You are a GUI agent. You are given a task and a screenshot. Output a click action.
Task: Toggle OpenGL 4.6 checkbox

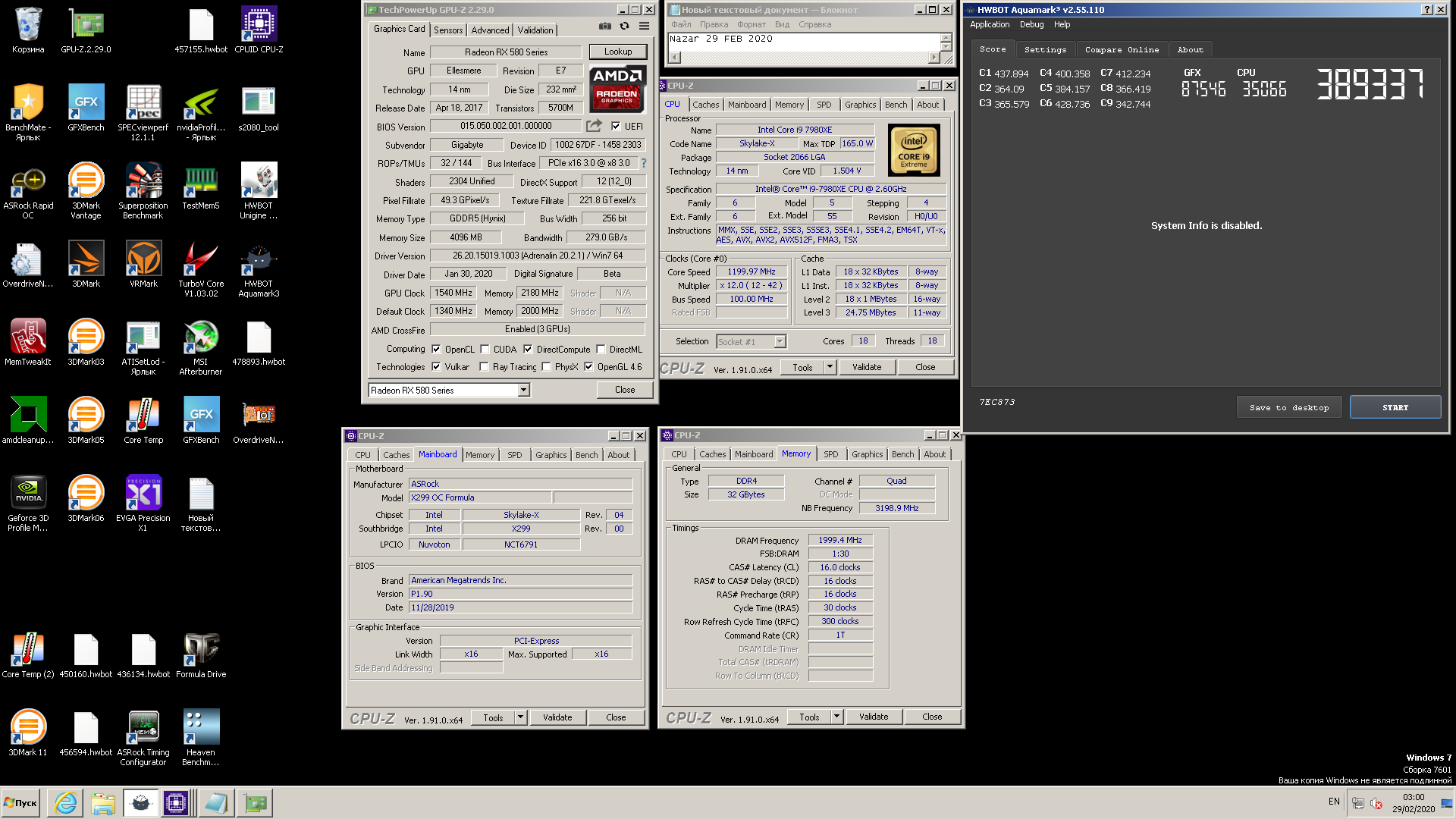coord(588,367)
